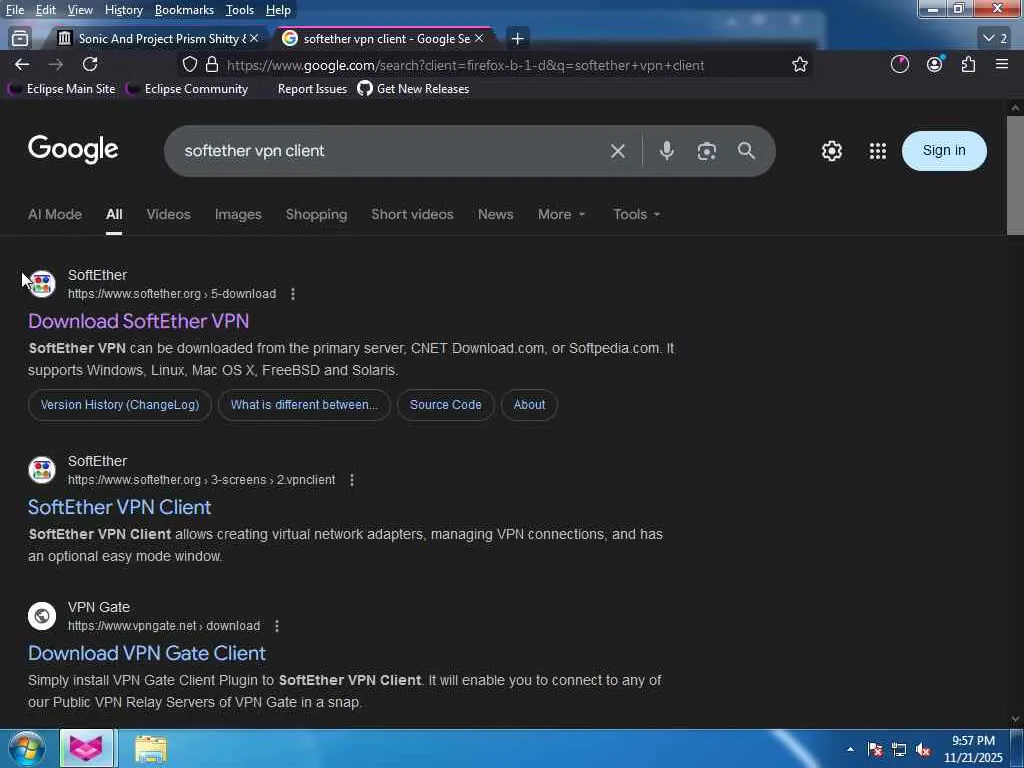Open the Edit menu
1024x768 pixels.
click(45, 10)
